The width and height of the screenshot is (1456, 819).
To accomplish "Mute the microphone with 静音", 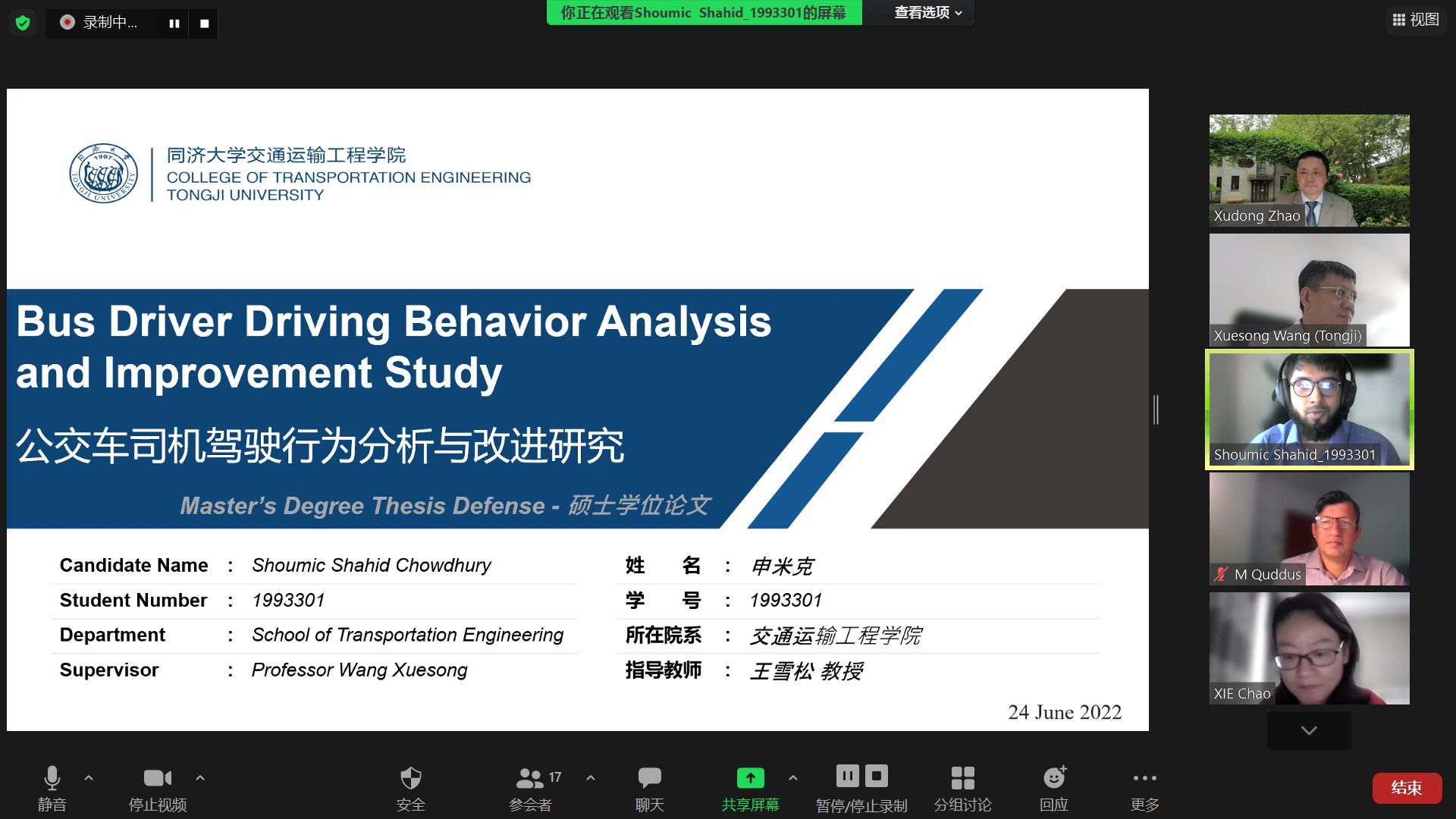I will click(x=52, y=787).
